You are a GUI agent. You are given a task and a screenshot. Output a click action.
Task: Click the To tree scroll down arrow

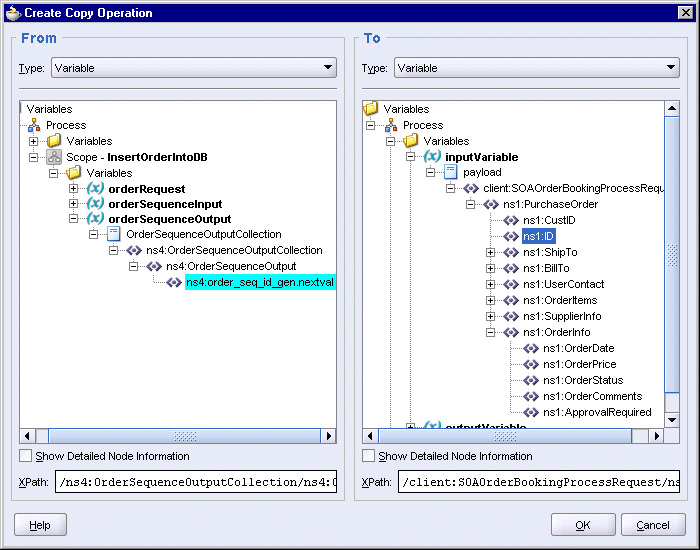coord(672,420)
